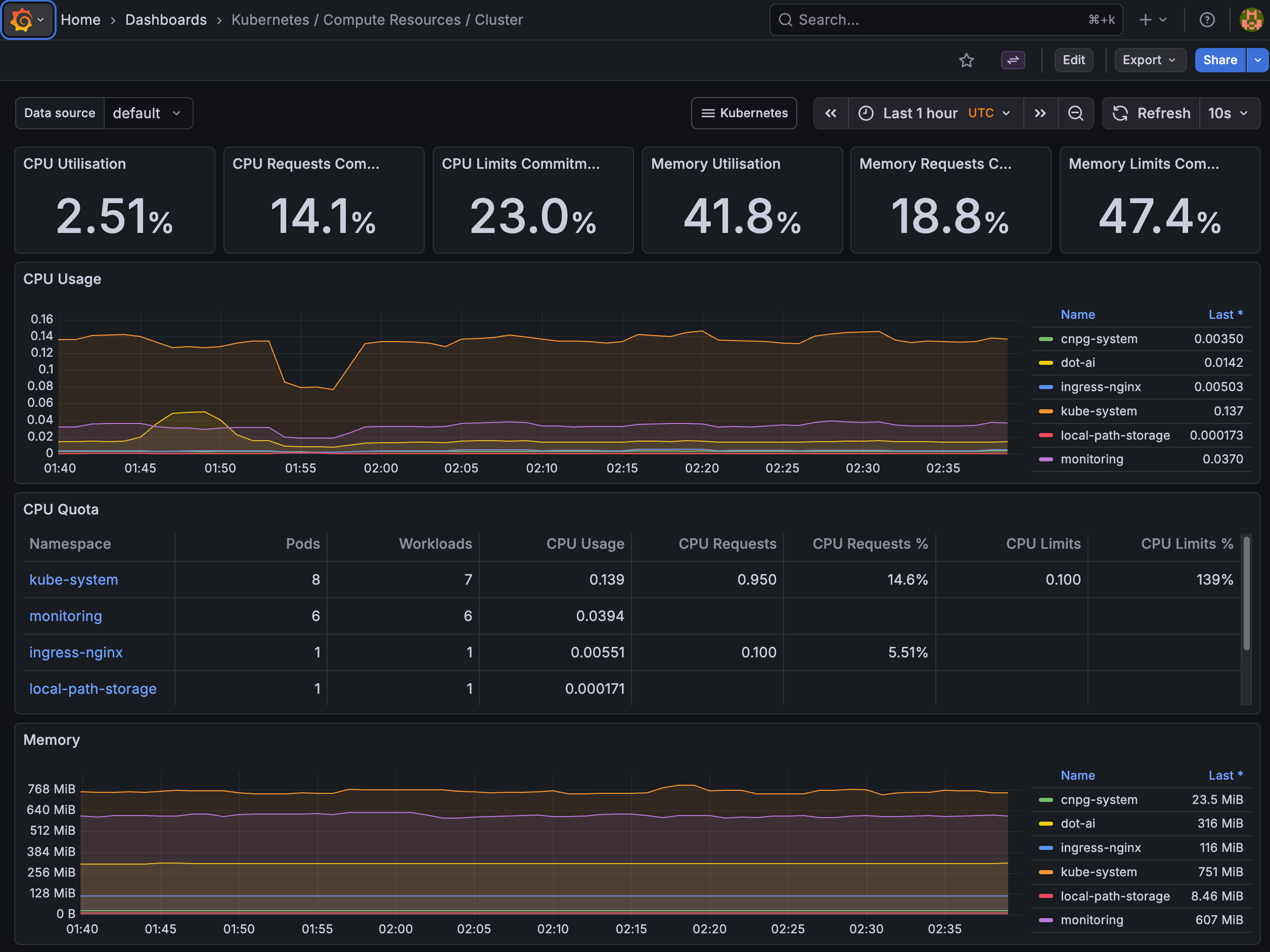Toggle dot-ai series in CPU Usage legend
The width and height of the screenshot is (1270, 952).
click(x=1077, y=363)
